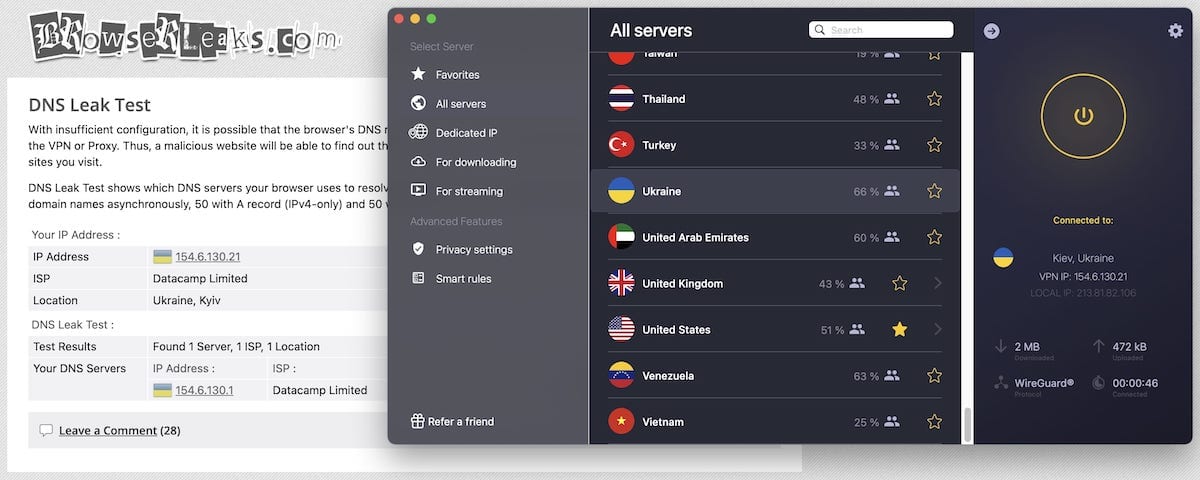Click the search magnifier icon
The image size is (1200, 480).
[x=820, y=30]
